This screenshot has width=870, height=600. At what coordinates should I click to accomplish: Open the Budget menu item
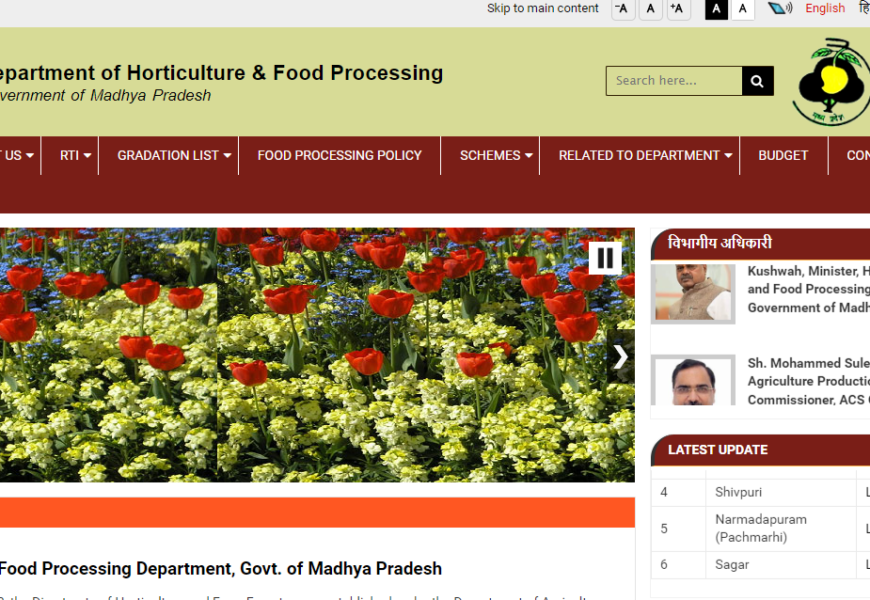[783, 155]
